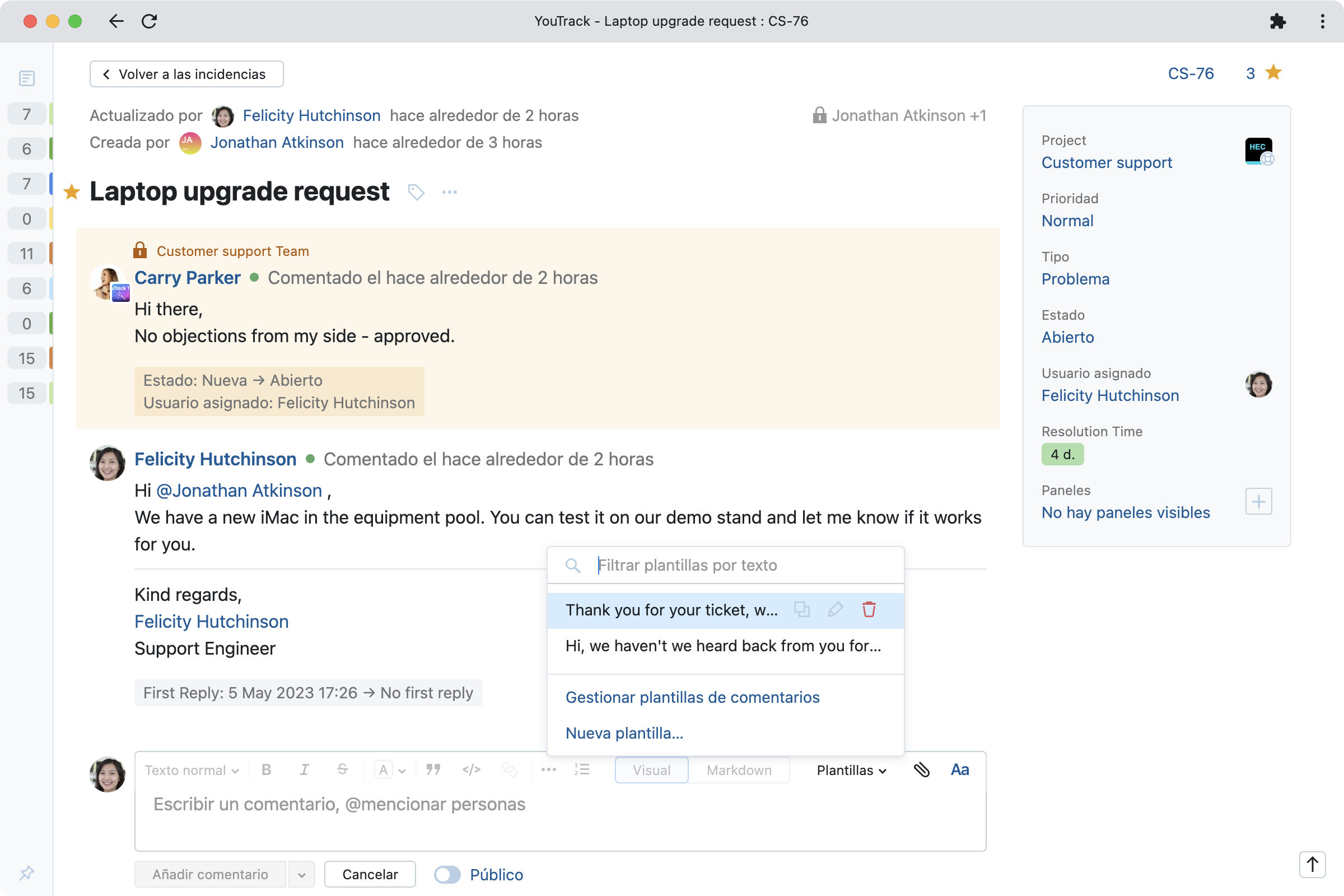Add a tag using the tag icon
This screenshot has height=896, width=1344.
[416, 192]
